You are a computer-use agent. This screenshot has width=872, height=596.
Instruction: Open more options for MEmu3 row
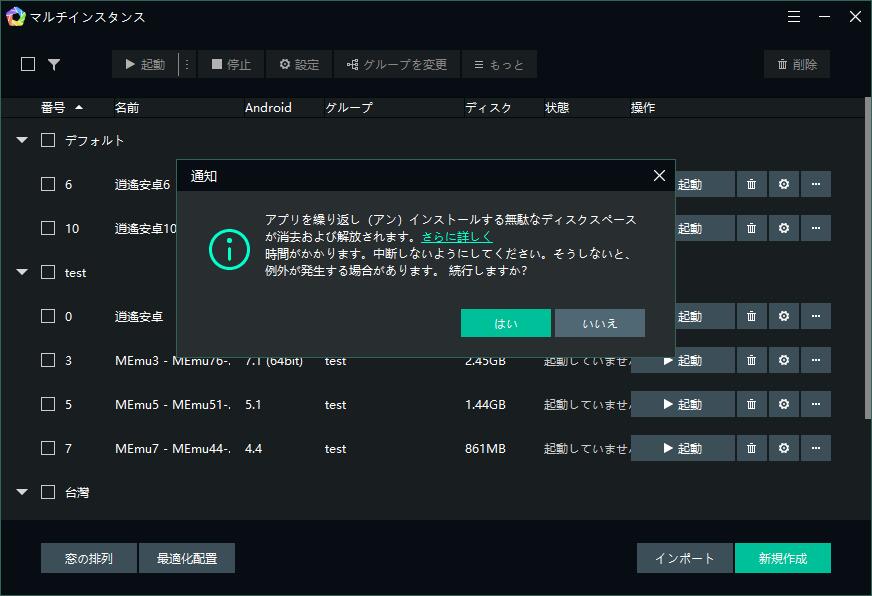(816, 360)
